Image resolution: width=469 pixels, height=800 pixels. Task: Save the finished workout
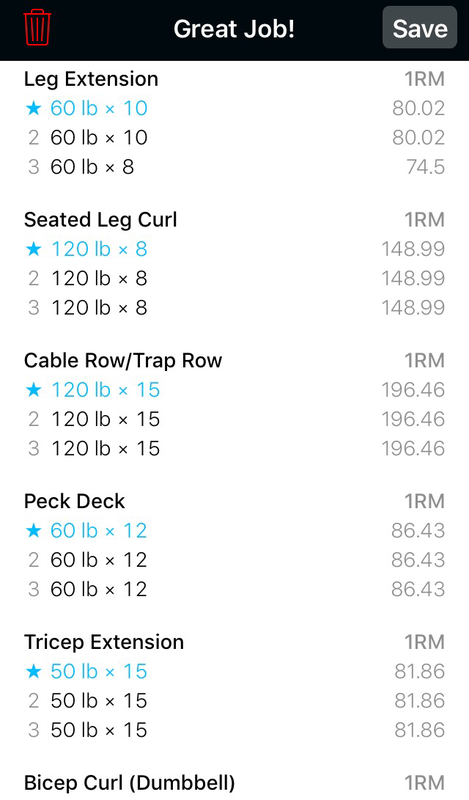click(419, 28)
